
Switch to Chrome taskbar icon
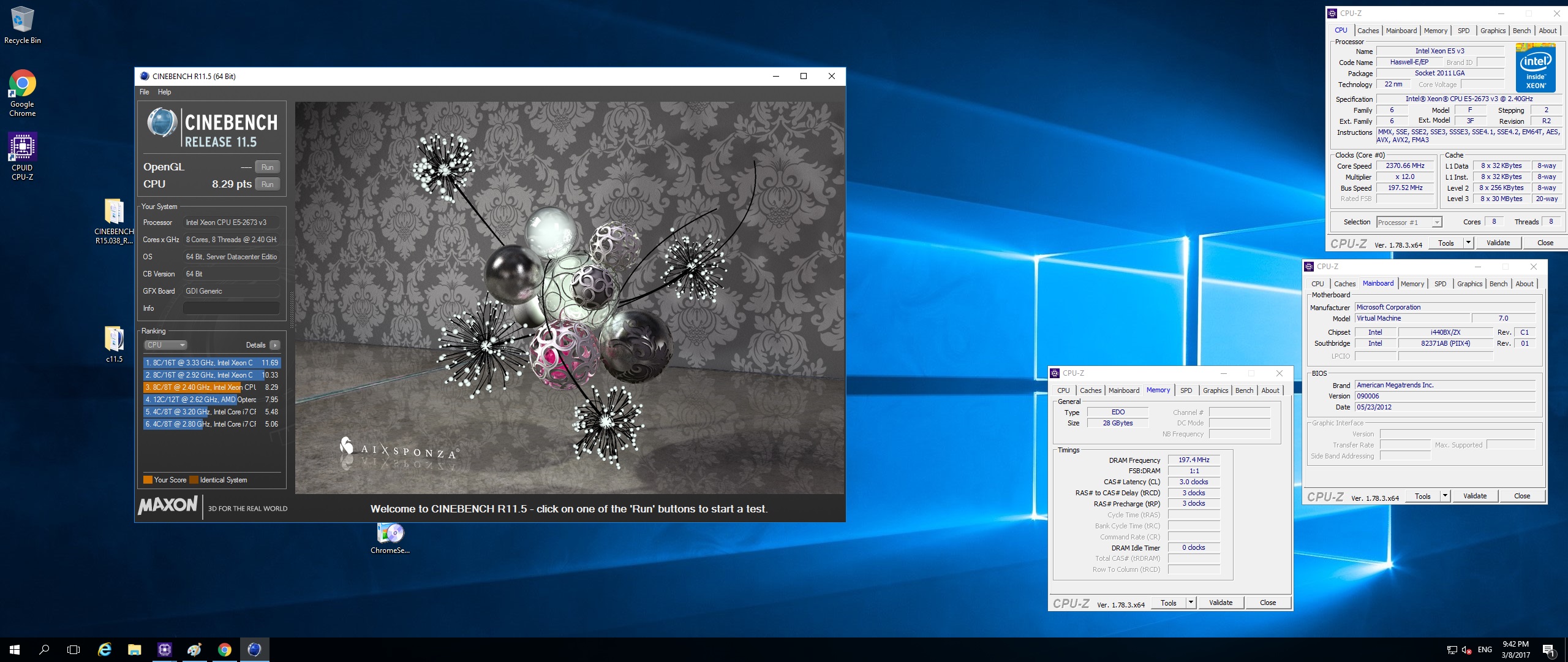[224, 650]
